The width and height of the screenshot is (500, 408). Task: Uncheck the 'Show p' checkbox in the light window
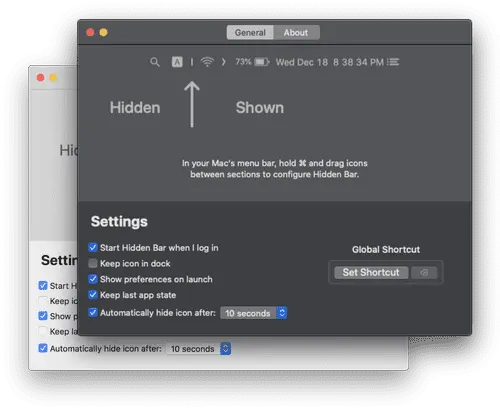coord(43,316)
